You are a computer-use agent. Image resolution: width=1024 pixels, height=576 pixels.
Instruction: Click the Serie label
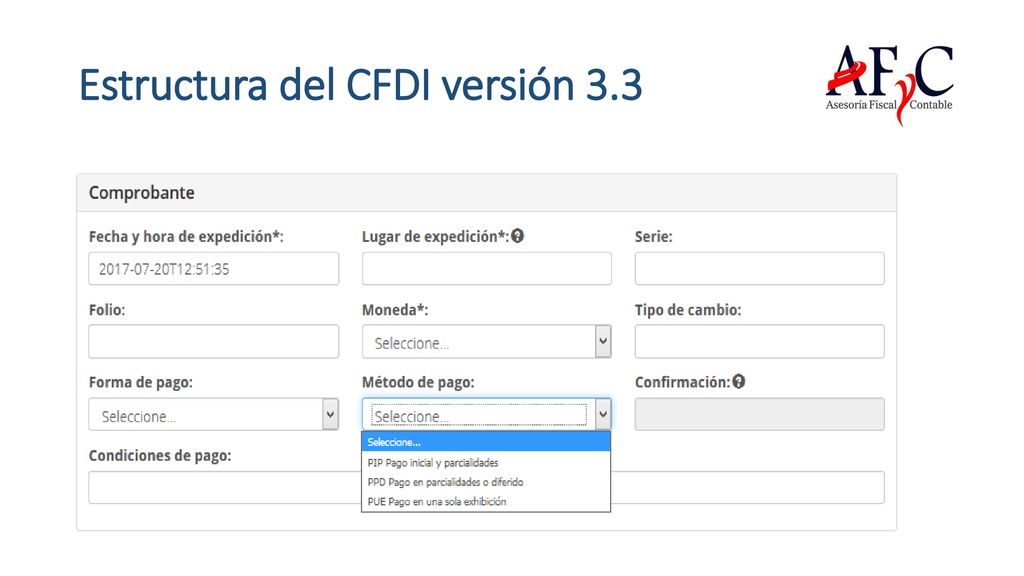(653, 236)
